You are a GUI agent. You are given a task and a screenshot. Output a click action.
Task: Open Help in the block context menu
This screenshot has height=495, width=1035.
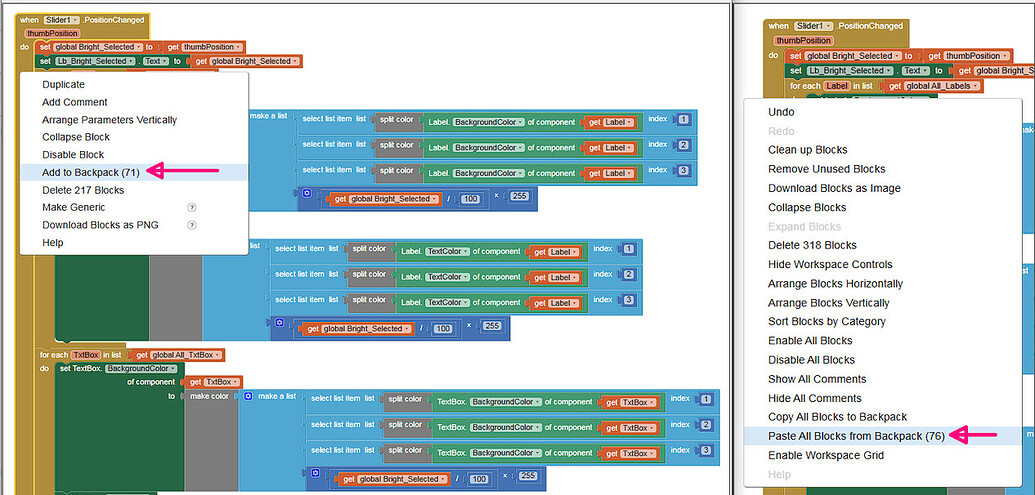(53, 243)
